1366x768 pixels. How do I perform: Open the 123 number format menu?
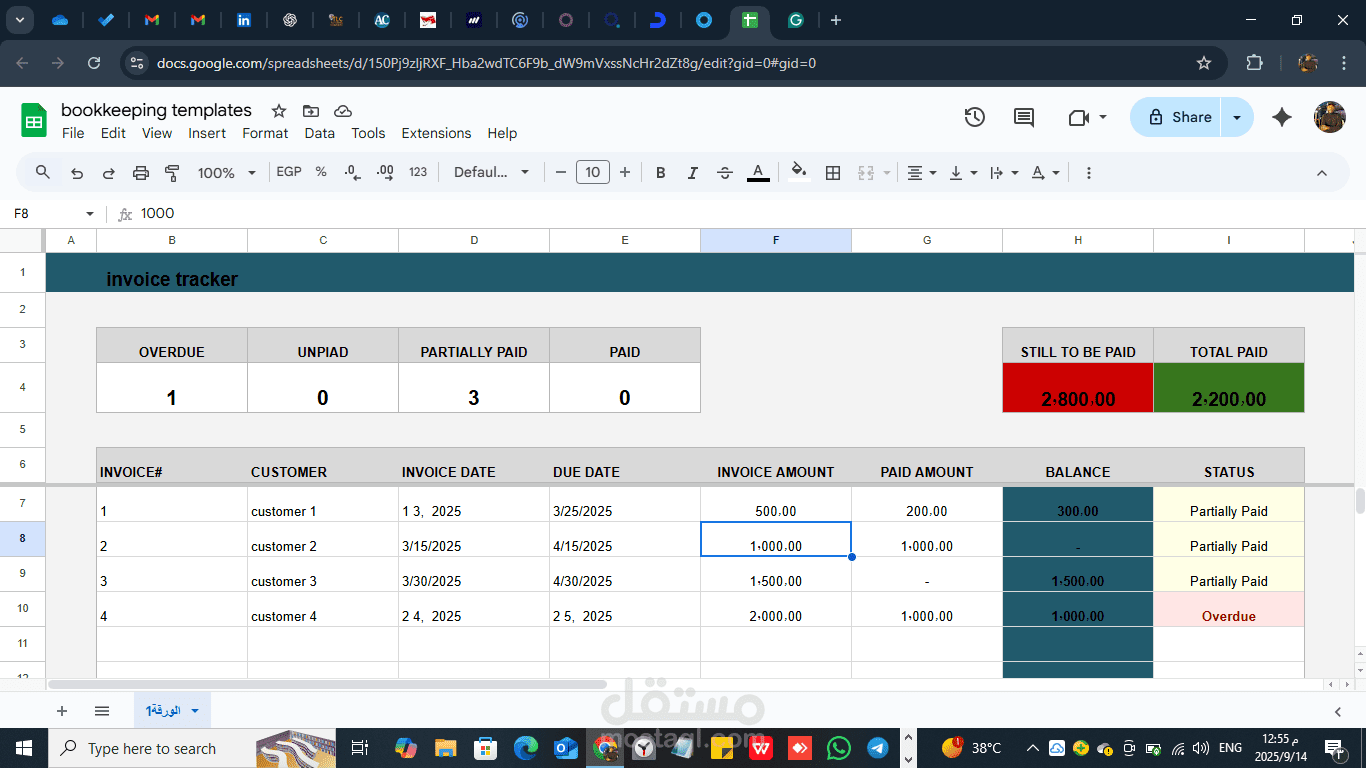tap(418, 172)
